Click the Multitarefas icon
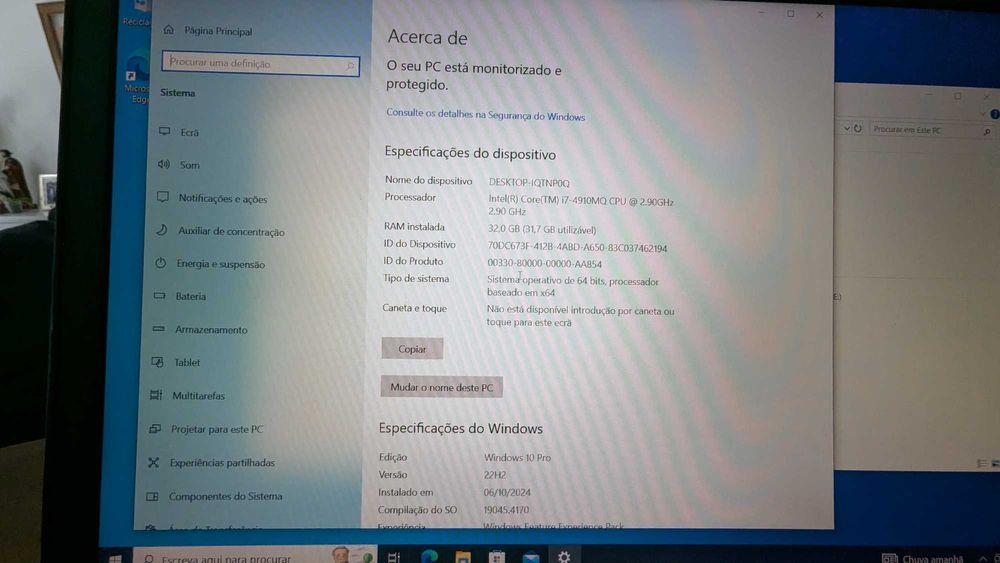The width and height of the screenshot is (1000, 563). (x=156, y=395)
